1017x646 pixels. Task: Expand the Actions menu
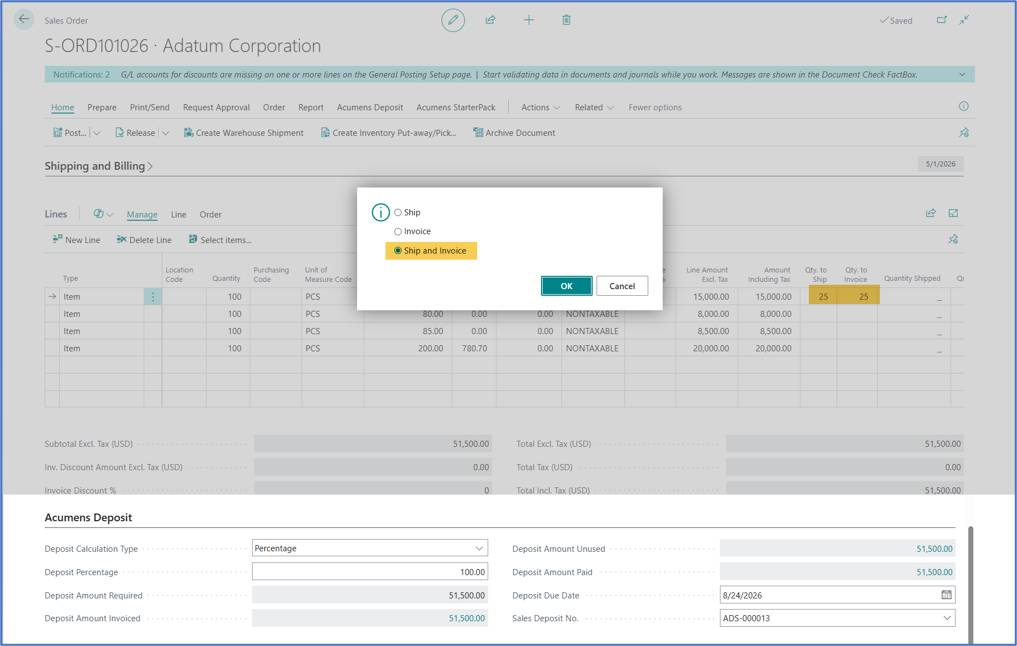[x=540, y=107]
